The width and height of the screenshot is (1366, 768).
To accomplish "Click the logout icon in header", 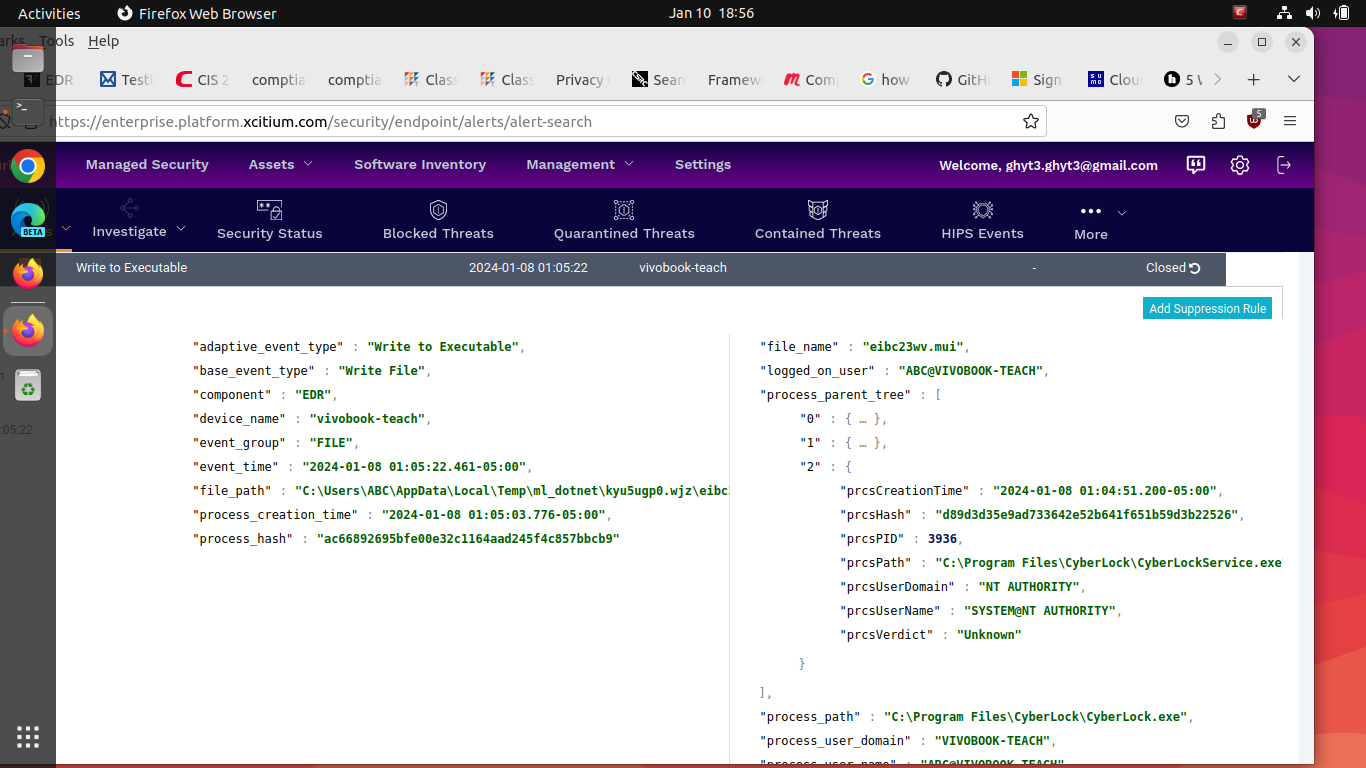I will click(1284, 165).
